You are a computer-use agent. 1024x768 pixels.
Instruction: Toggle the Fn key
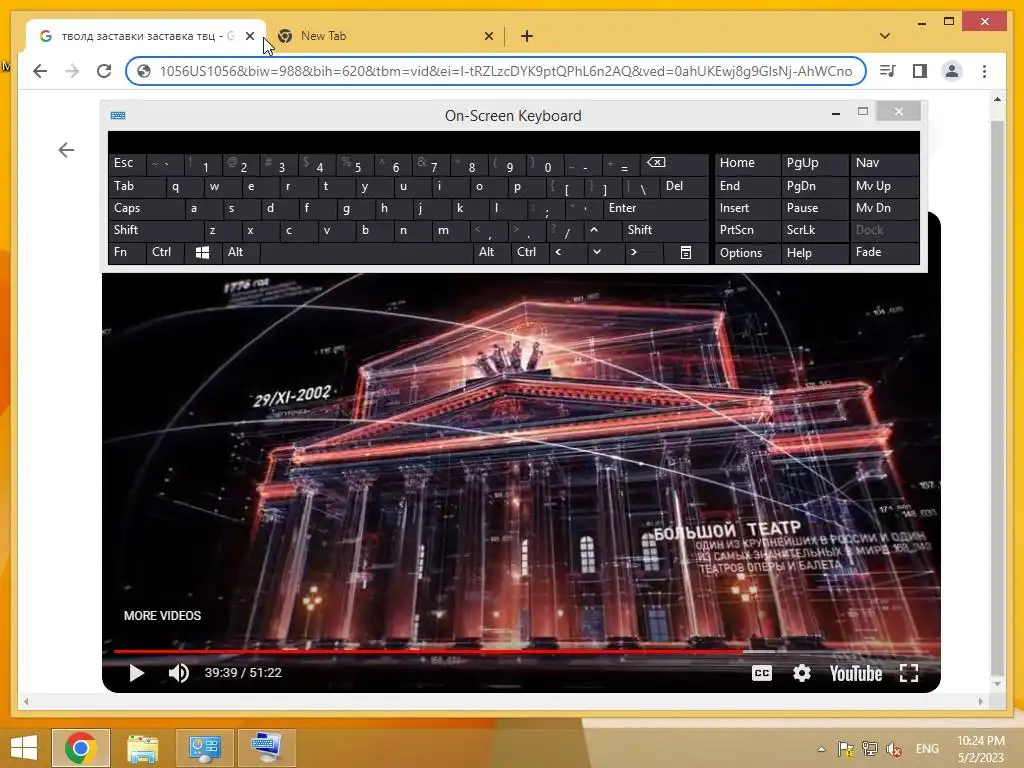coord(127,253)
